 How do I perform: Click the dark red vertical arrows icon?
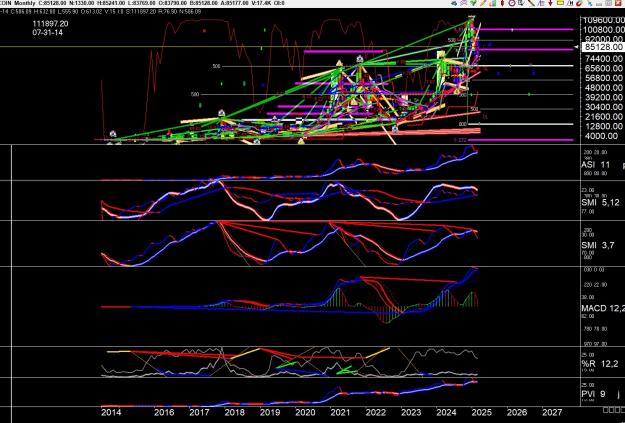[x=502, y=3]
